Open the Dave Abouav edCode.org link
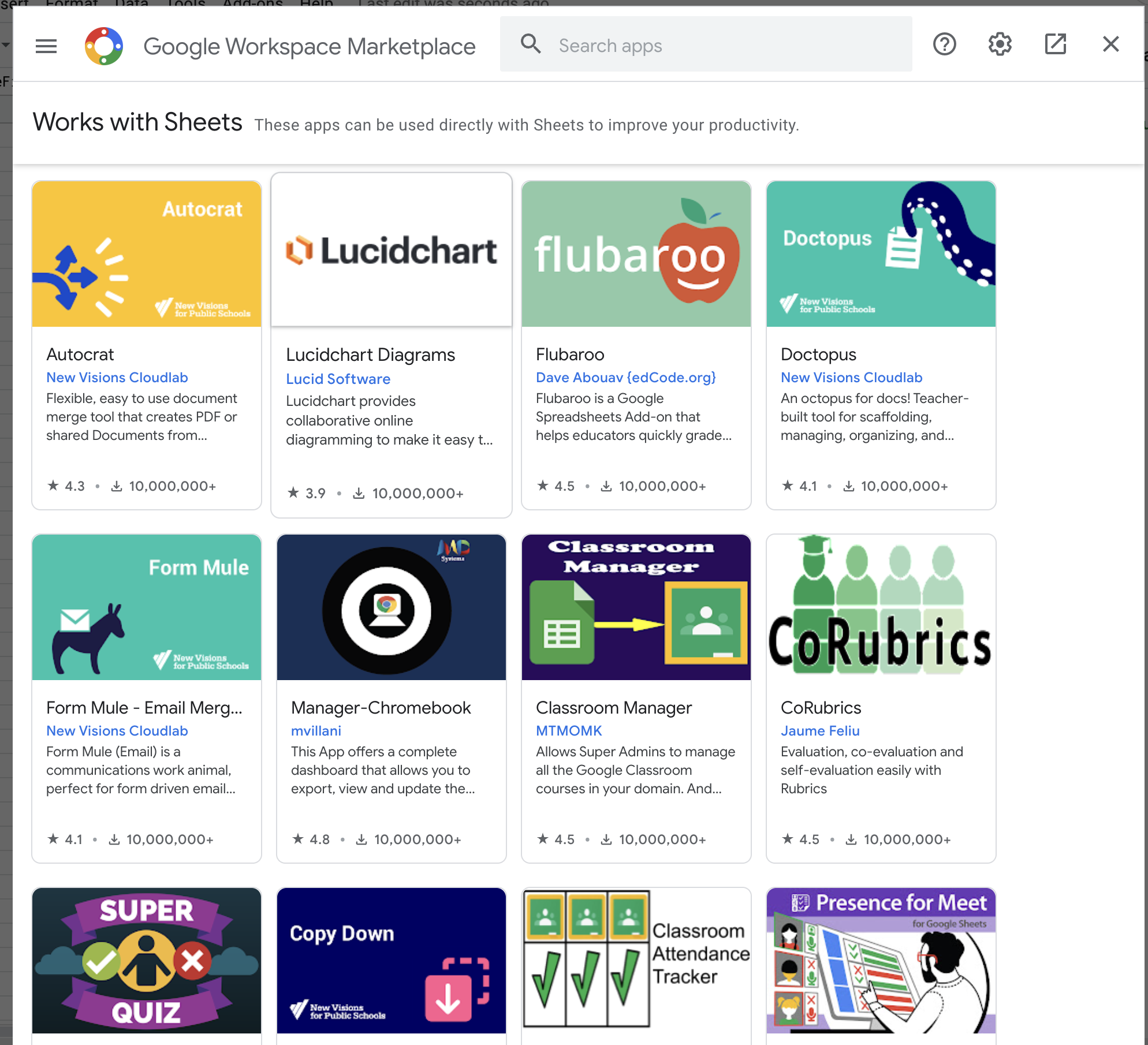The image size is (1148, 1045). (x=625, y=378)
